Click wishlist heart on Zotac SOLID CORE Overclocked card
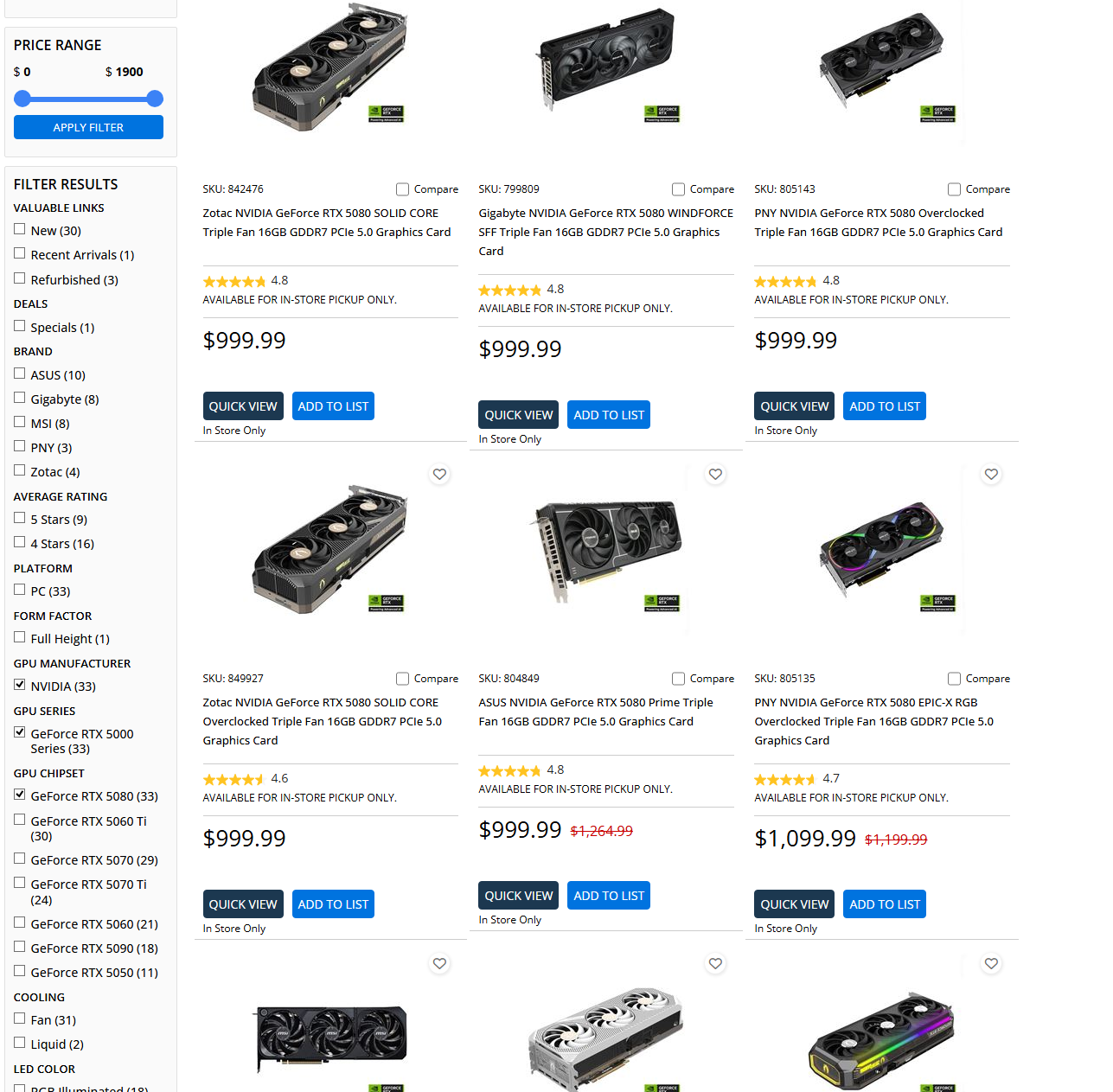 [x=439, y=474]
